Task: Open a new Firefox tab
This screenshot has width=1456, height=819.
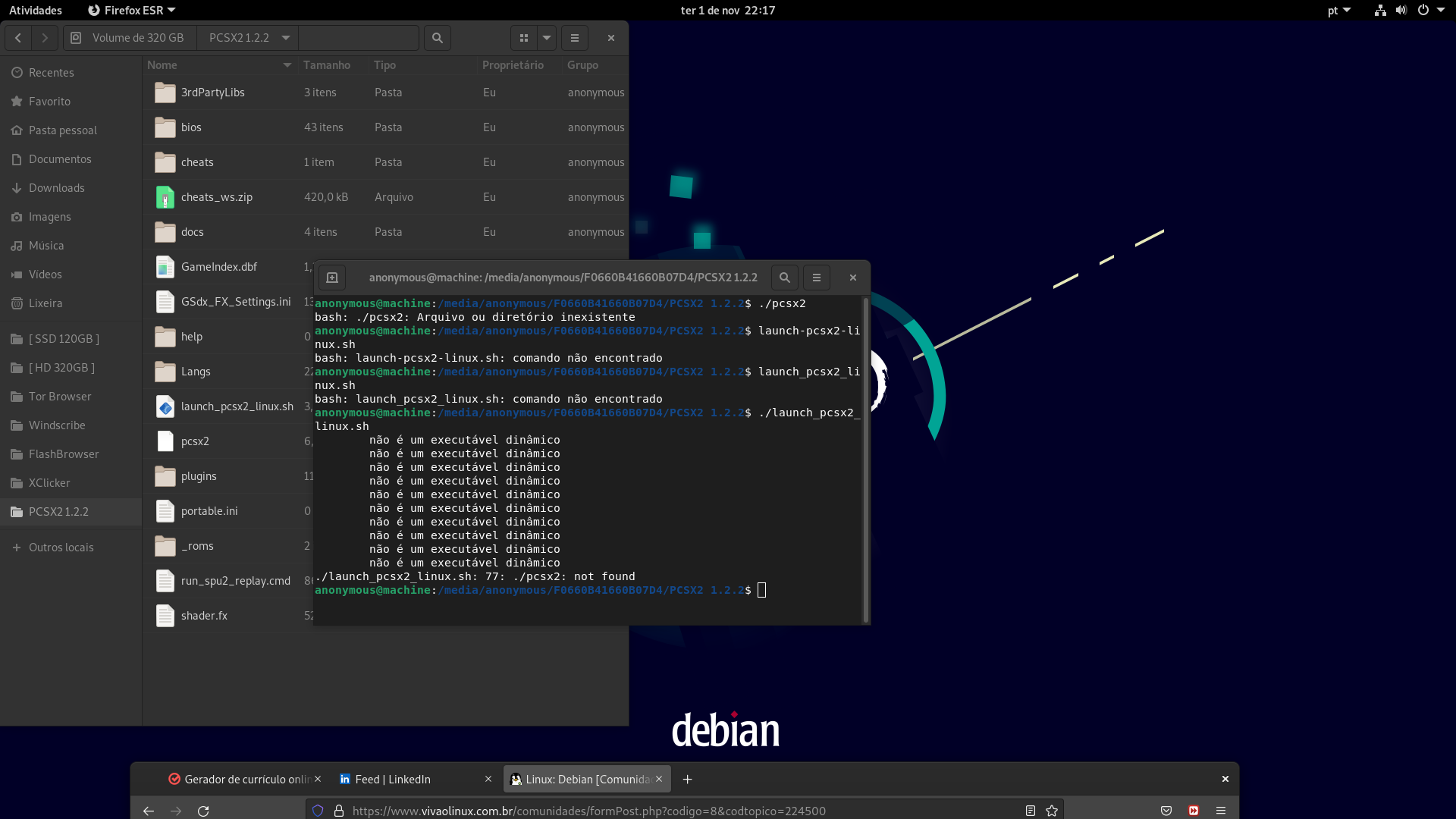Action: (687, 780)
